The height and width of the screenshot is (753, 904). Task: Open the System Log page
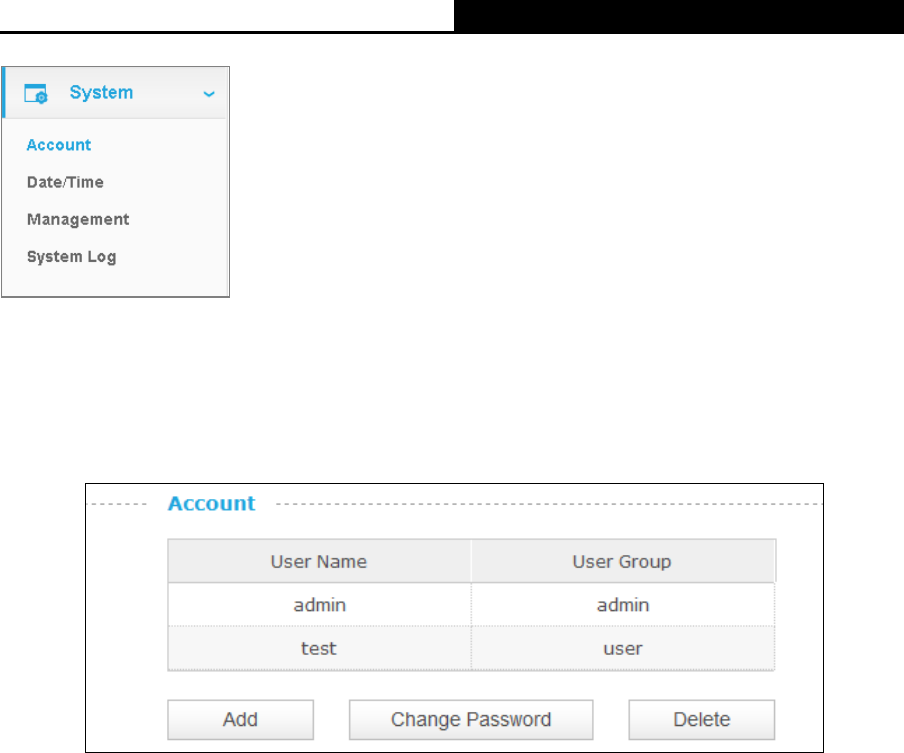(x=71, y=257)
